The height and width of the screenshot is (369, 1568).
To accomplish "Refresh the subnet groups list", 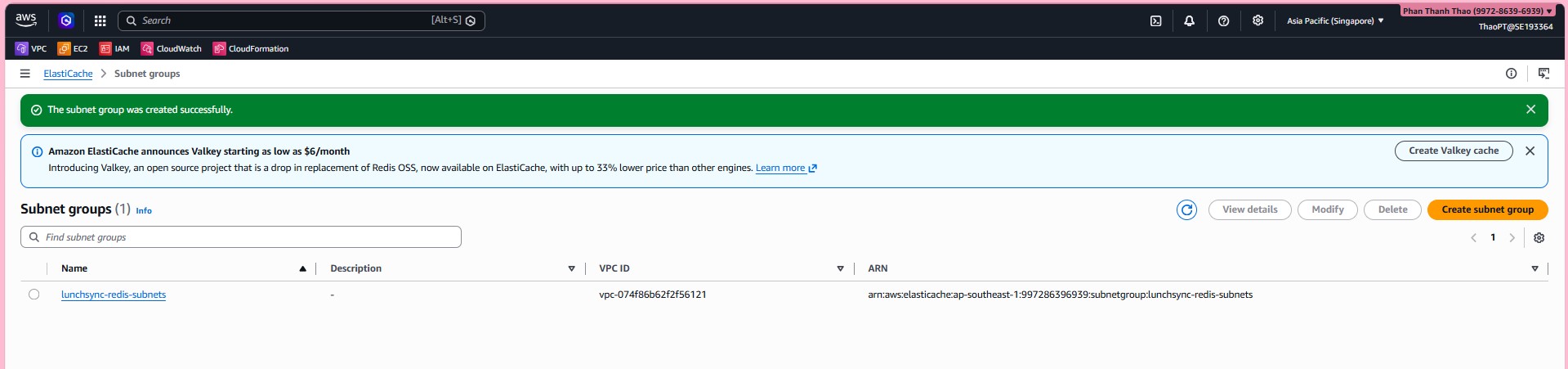I will tap(1186, 210).
